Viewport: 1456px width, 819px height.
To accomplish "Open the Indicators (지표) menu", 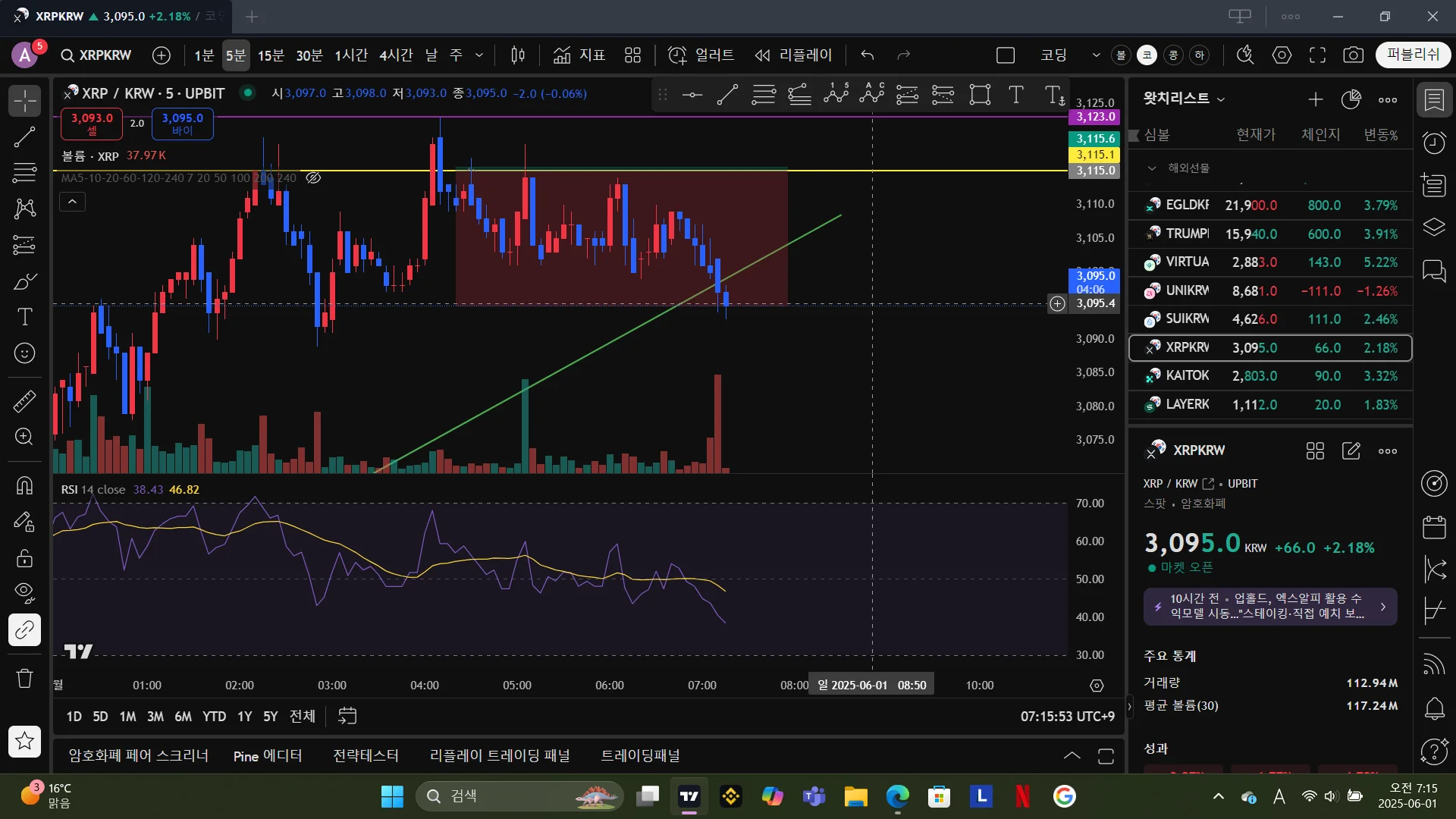I will [580, 55].
